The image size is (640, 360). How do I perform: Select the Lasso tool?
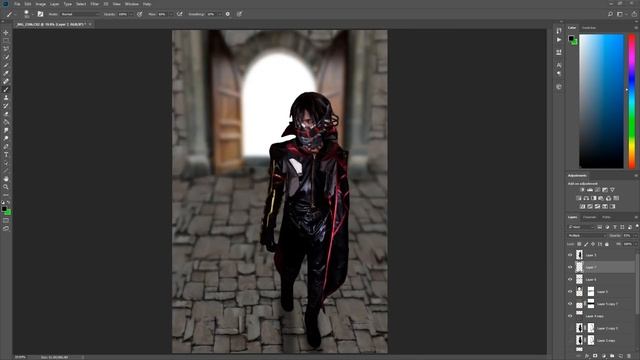[x=6, y=49]
